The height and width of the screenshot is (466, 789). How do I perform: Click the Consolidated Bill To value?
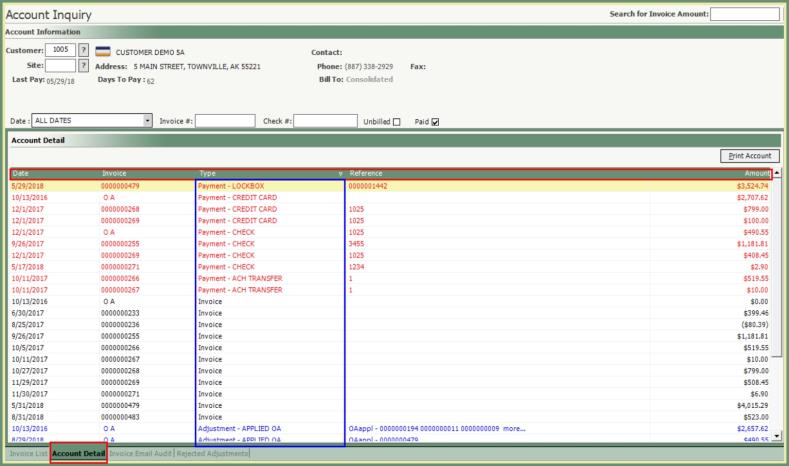pos(369,80)
